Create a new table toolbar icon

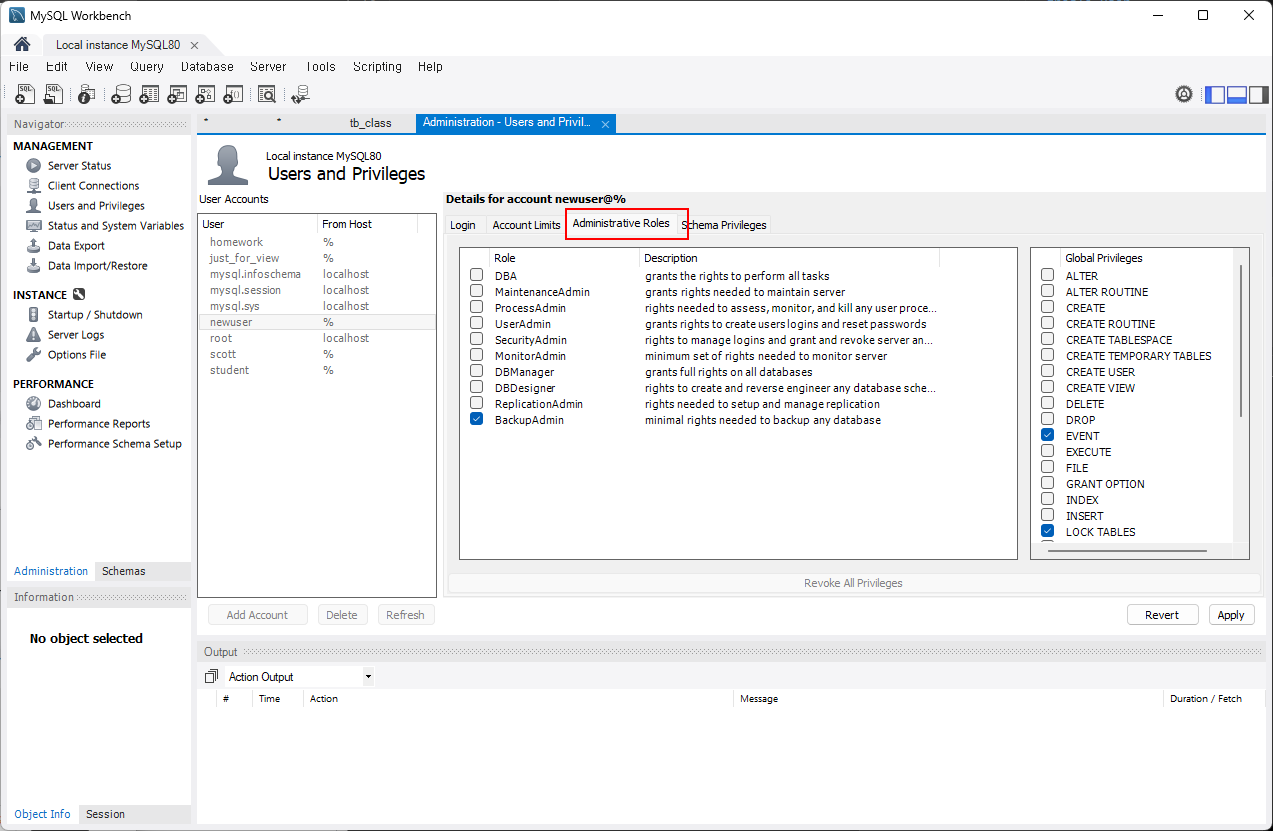coord(149,94)
